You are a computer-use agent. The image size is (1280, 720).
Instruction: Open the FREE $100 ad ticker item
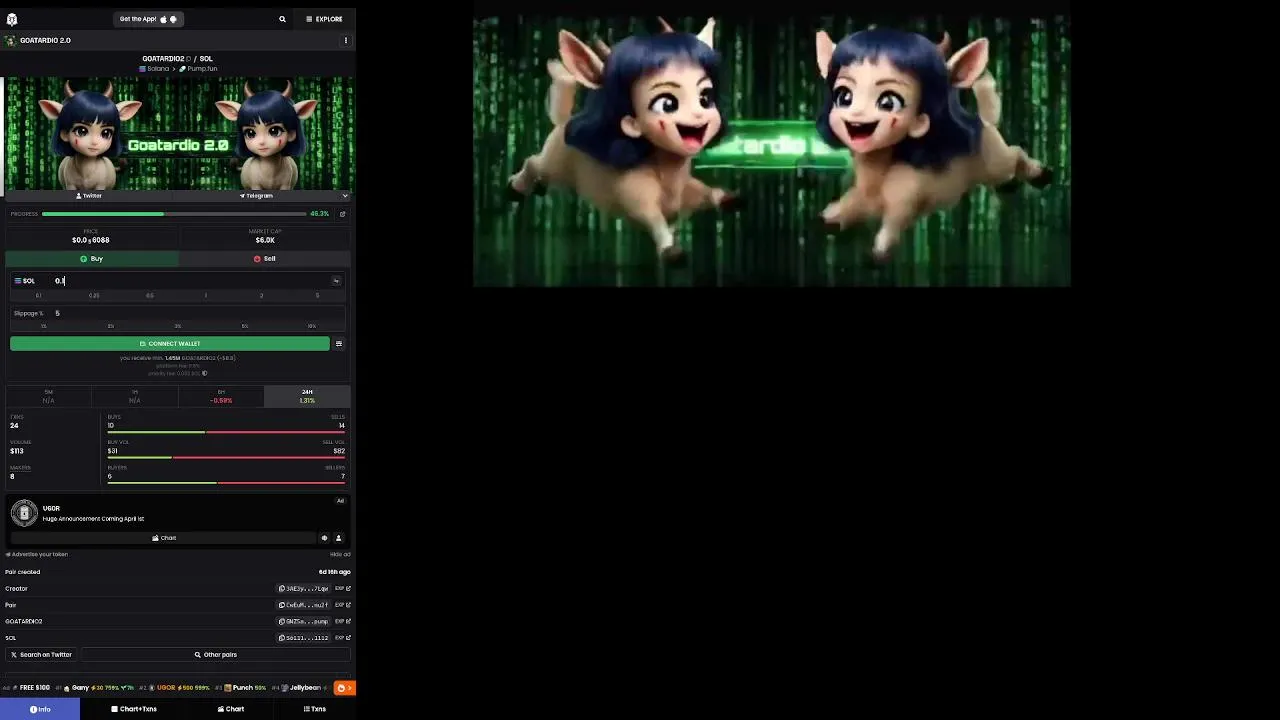point(30,688)
